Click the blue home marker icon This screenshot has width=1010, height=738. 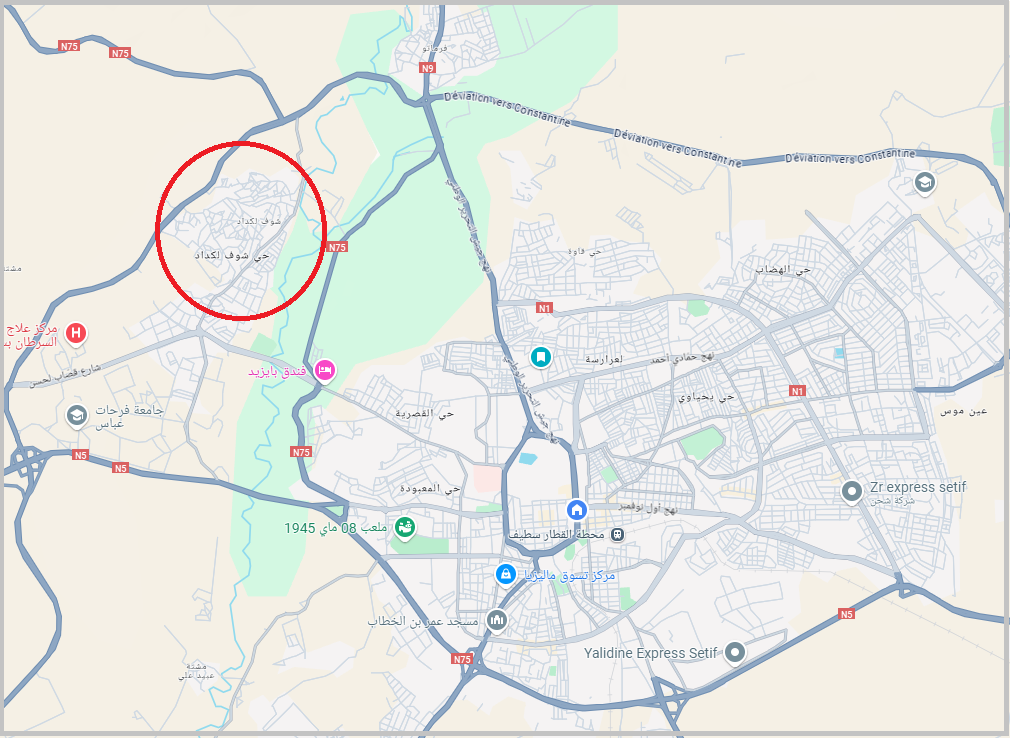click(576, 510)
